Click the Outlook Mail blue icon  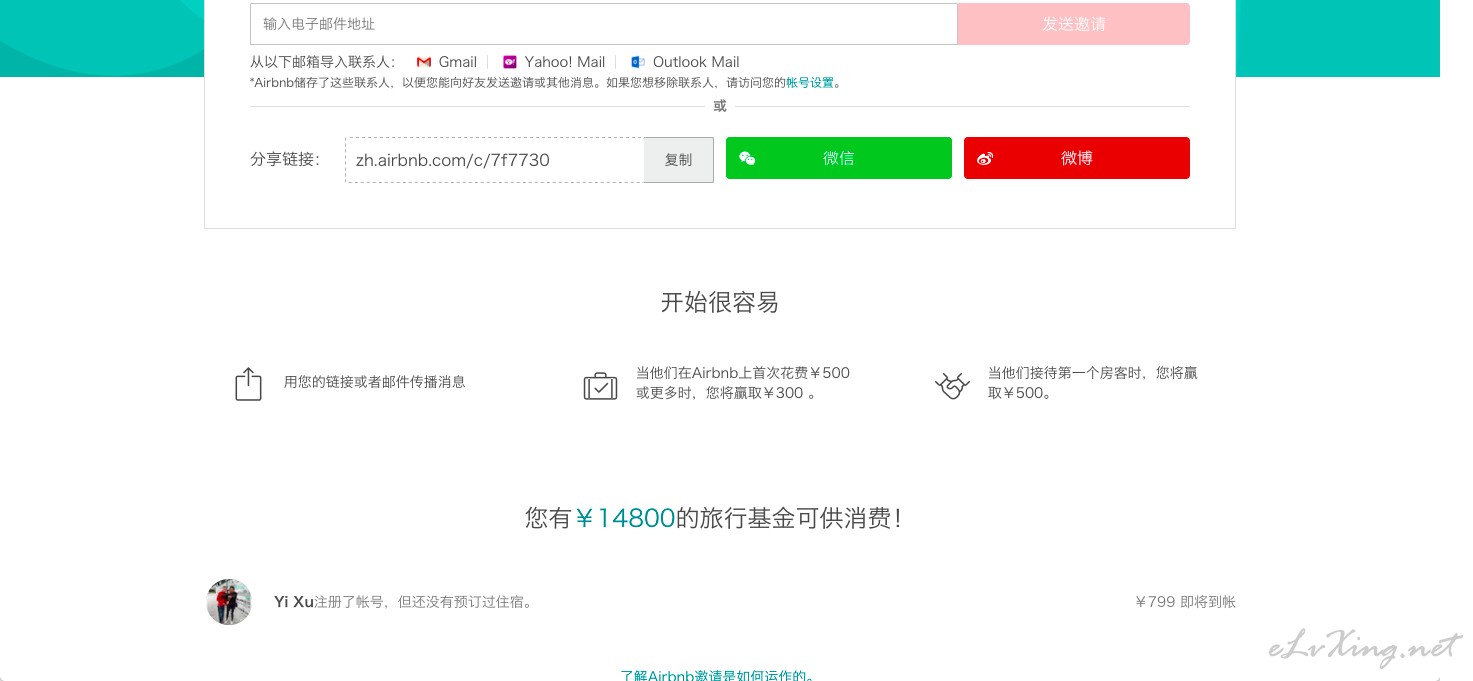(x=638, y=62)
